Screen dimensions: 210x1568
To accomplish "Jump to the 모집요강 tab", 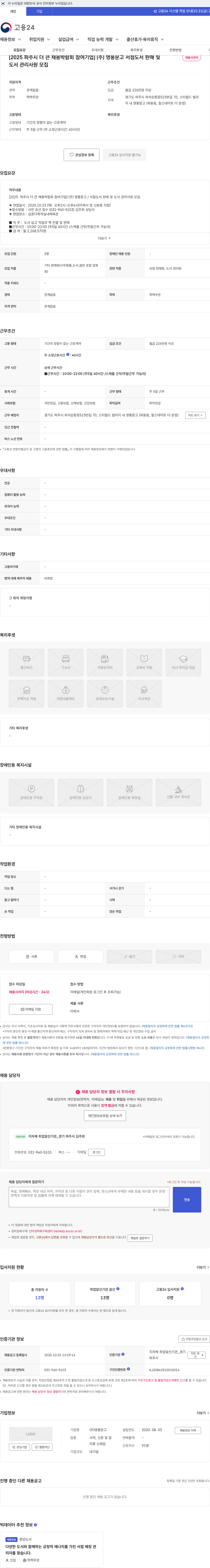I will point(19,50).
